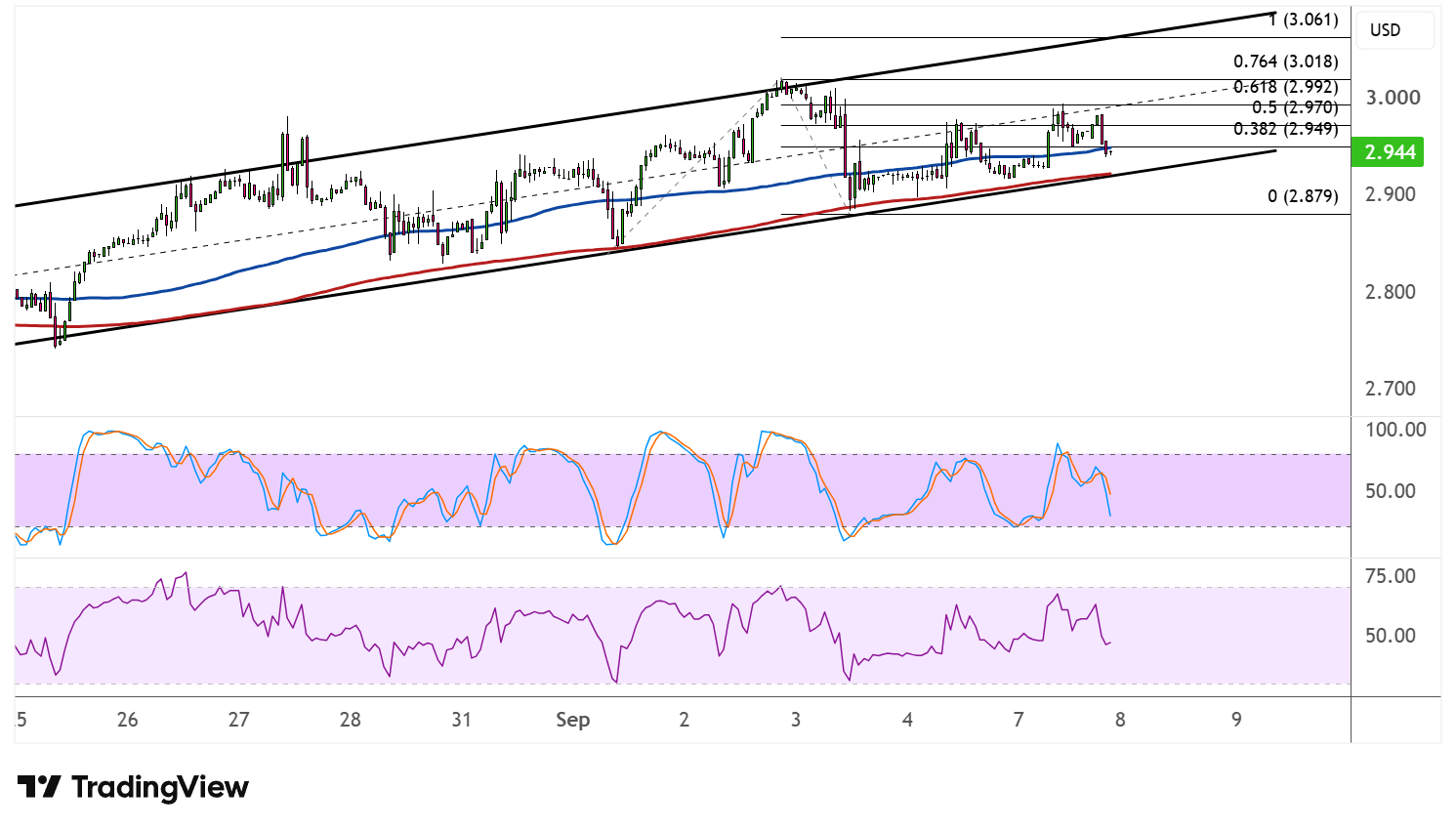Click the 100.00 stochastic scale label
Image resolution: width=1456 pixels, height=831 pixels.
click(1395, 430)
